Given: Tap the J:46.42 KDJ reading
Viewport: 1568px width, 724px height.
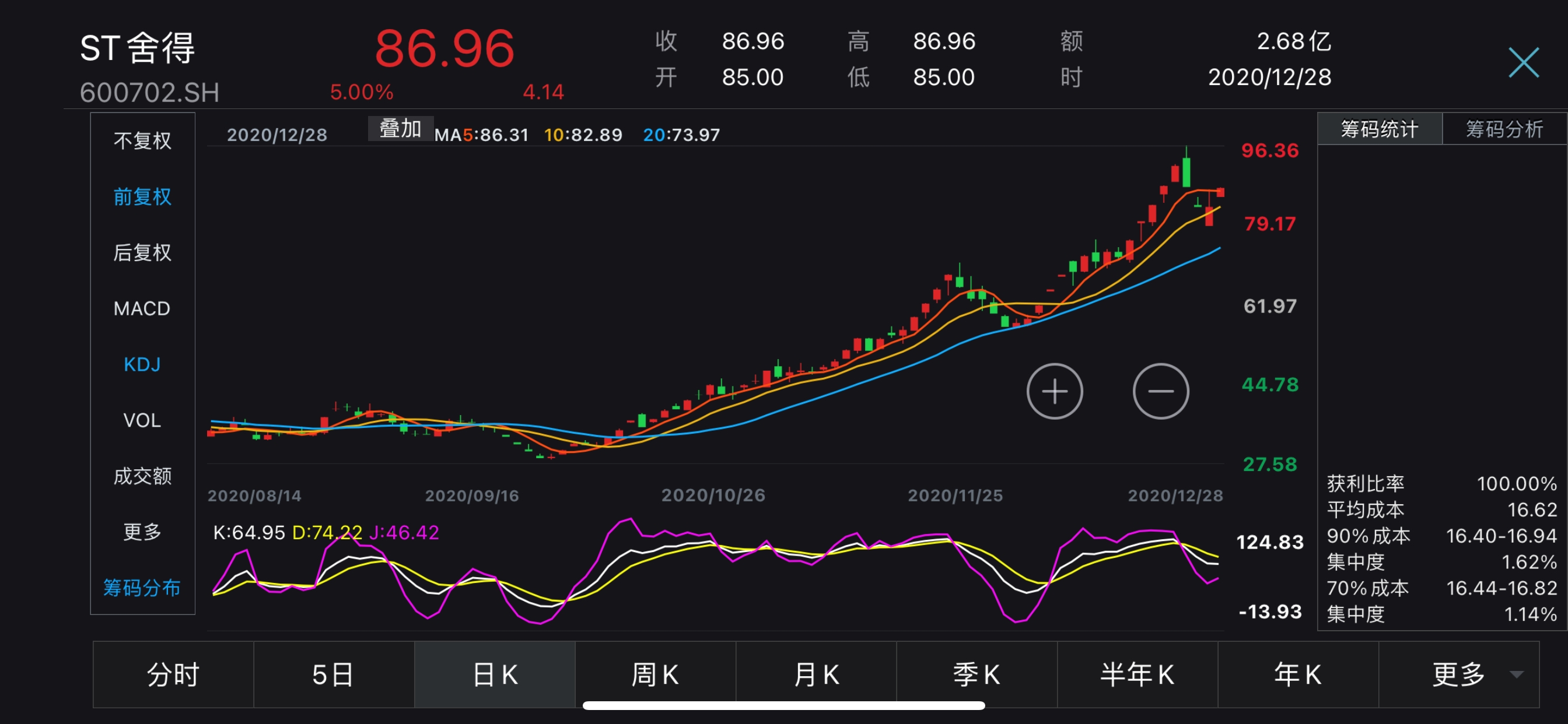Looking at the screenshot, I should click(404, 532).
